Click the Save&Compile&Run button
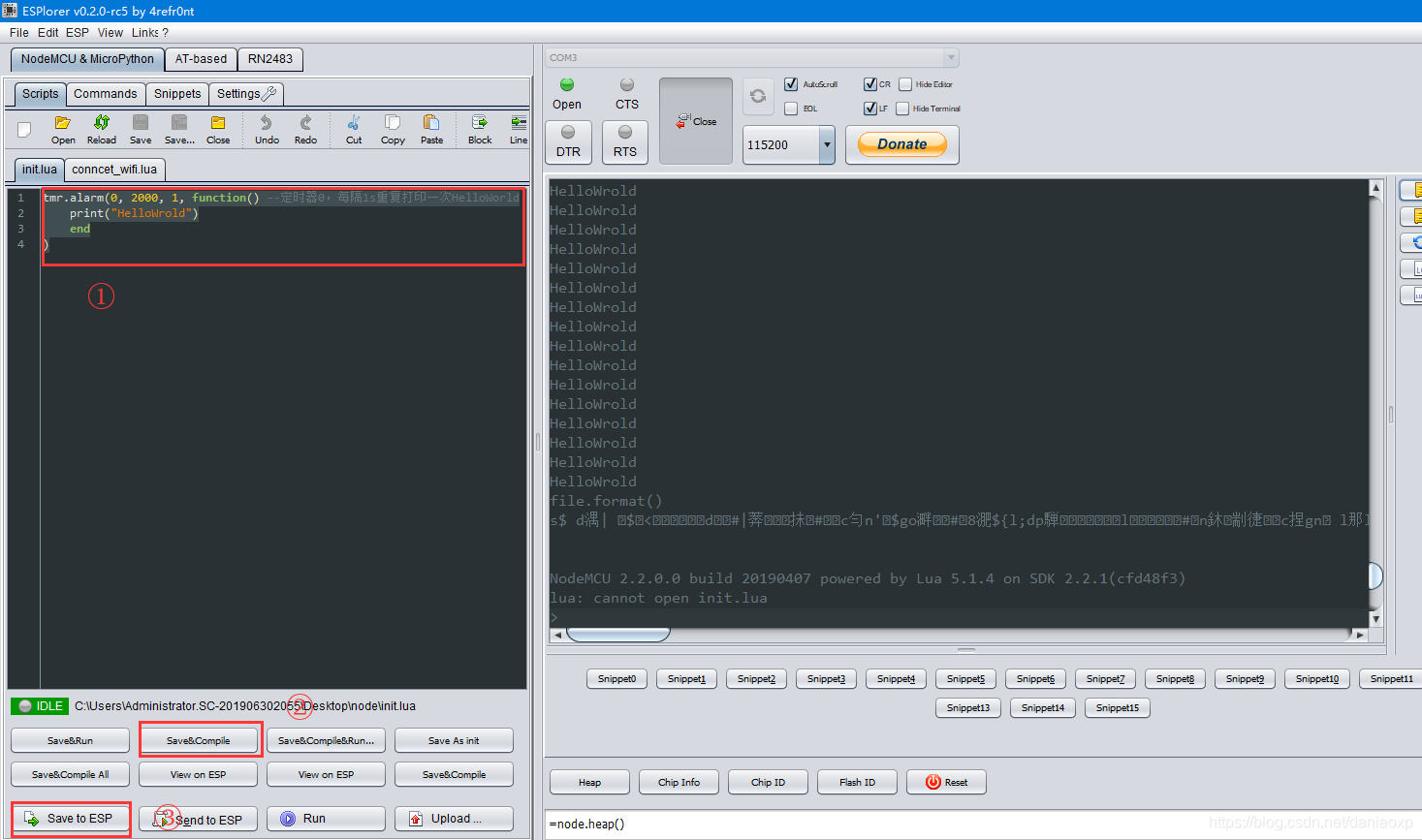 pyautogui.click(x=326, y=740)
